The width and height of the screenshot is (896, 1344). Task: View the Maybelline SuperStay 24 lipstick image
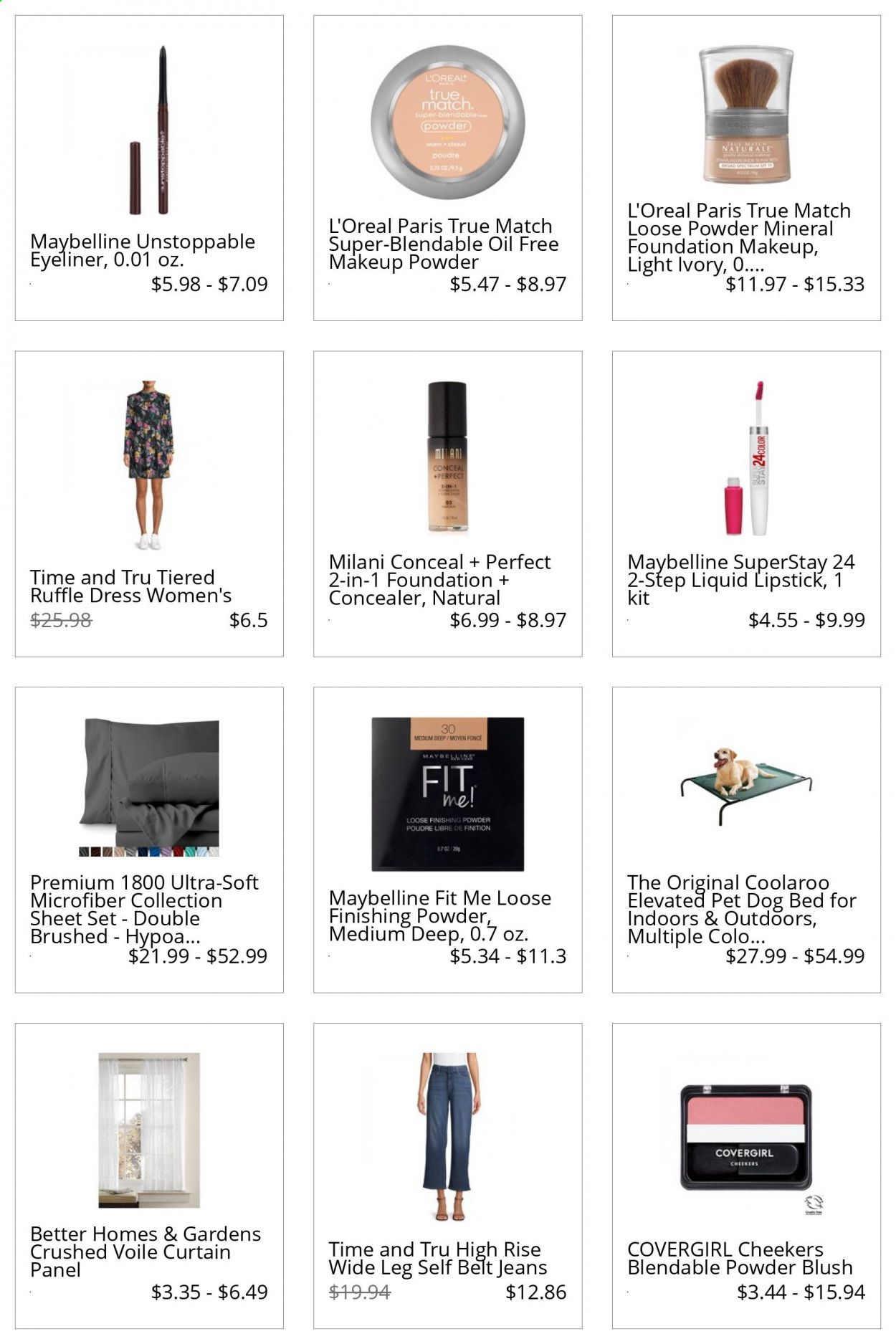pos(746,458)
